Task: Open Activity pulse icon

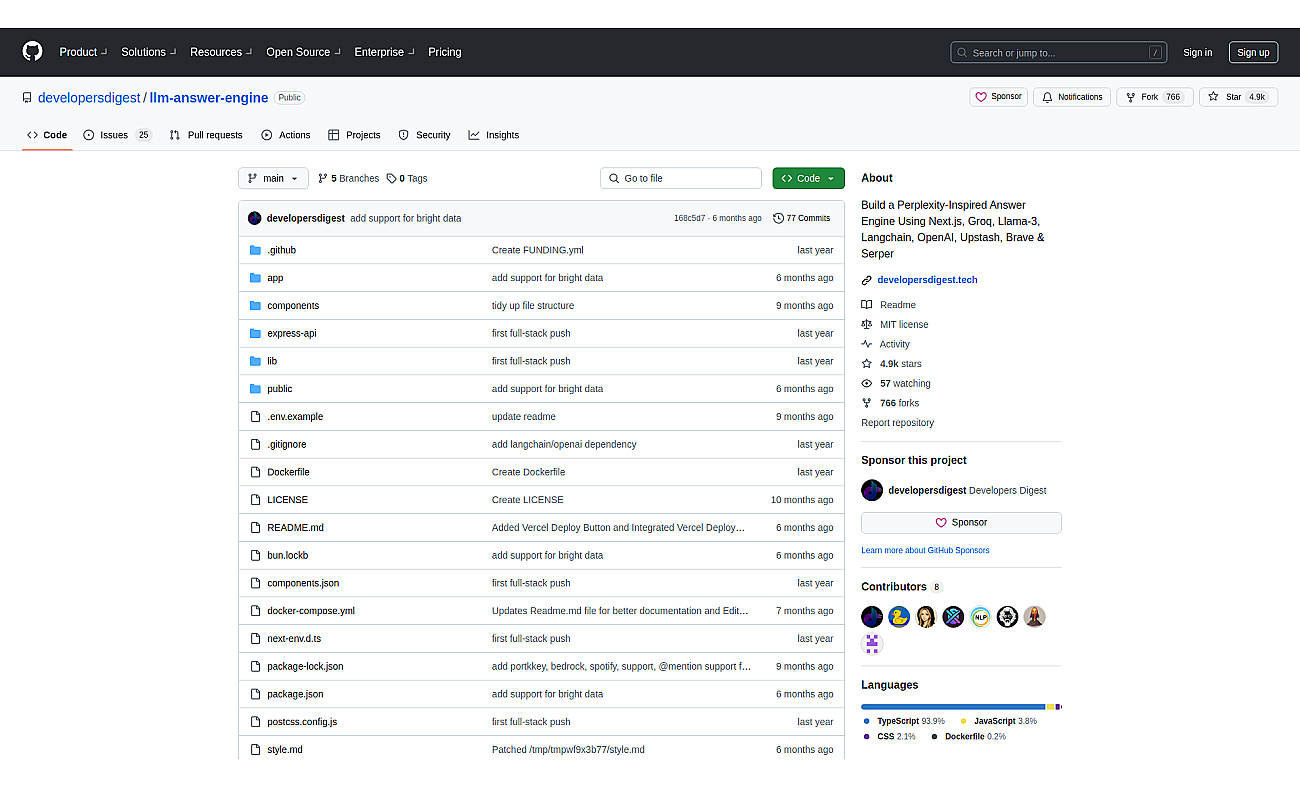Action: pos(867,344)
